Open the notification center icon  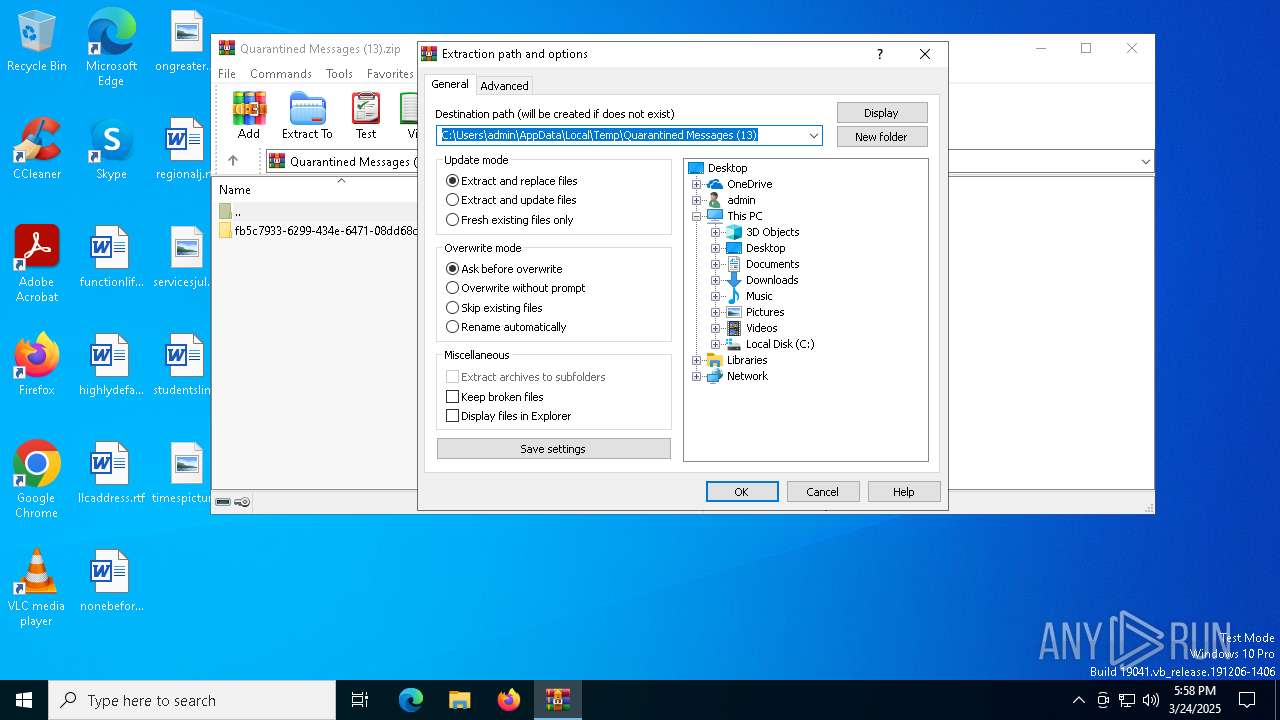click(x=1247, y=700)
